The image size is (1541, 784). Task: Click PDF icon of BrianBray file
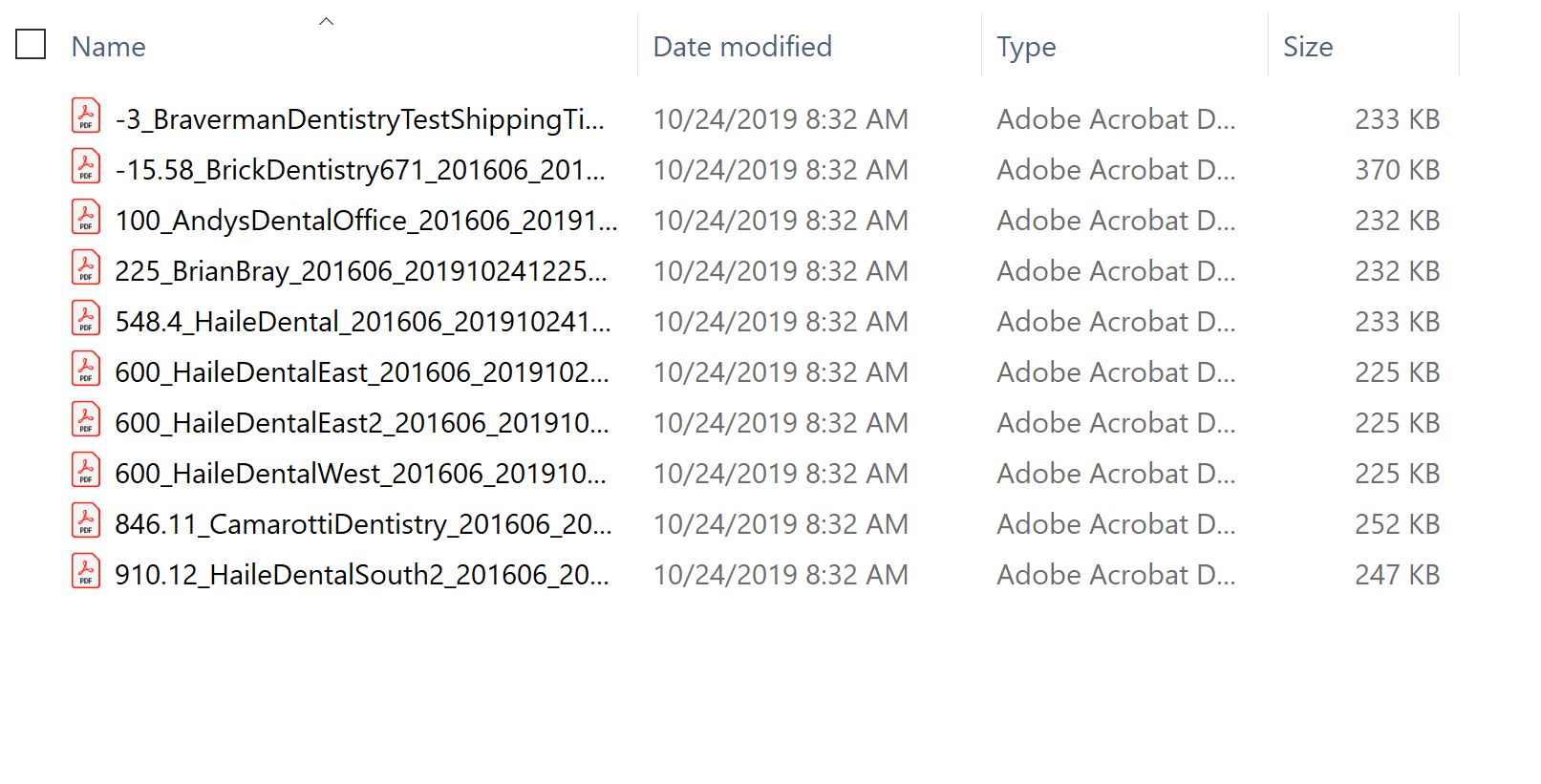coord(86,268)
